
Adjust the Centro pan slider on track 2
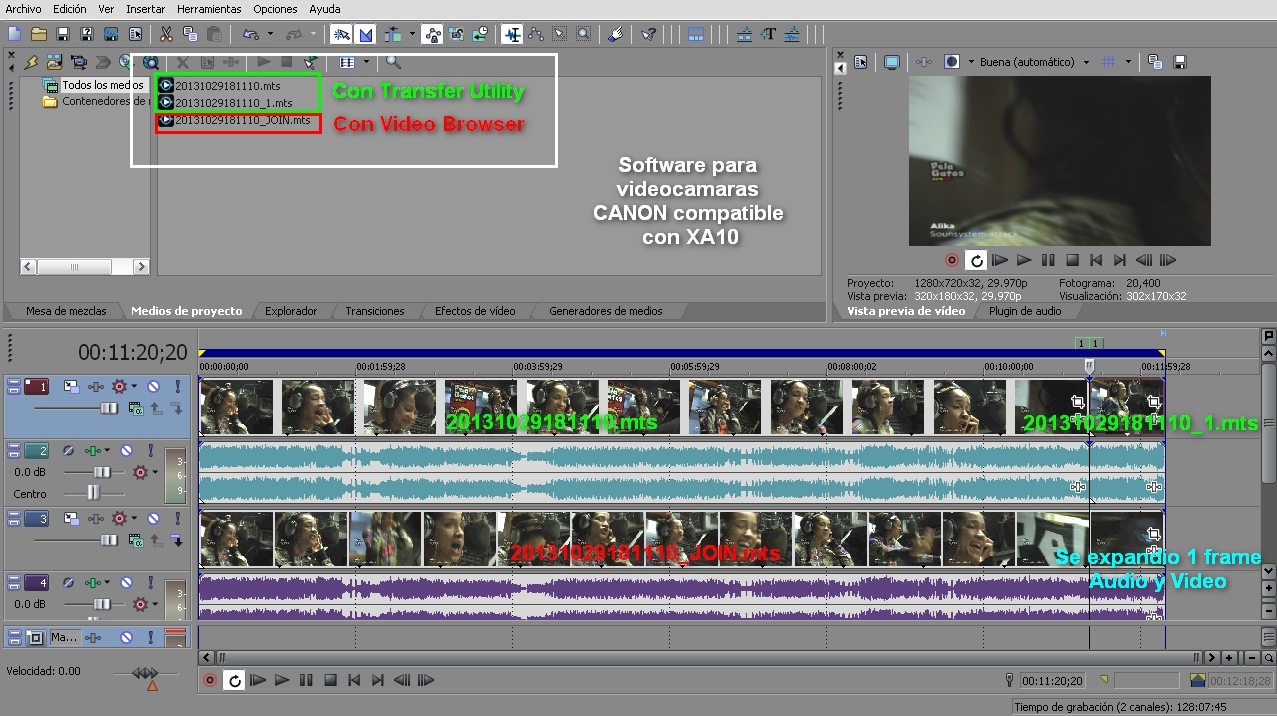pos(93,492)
